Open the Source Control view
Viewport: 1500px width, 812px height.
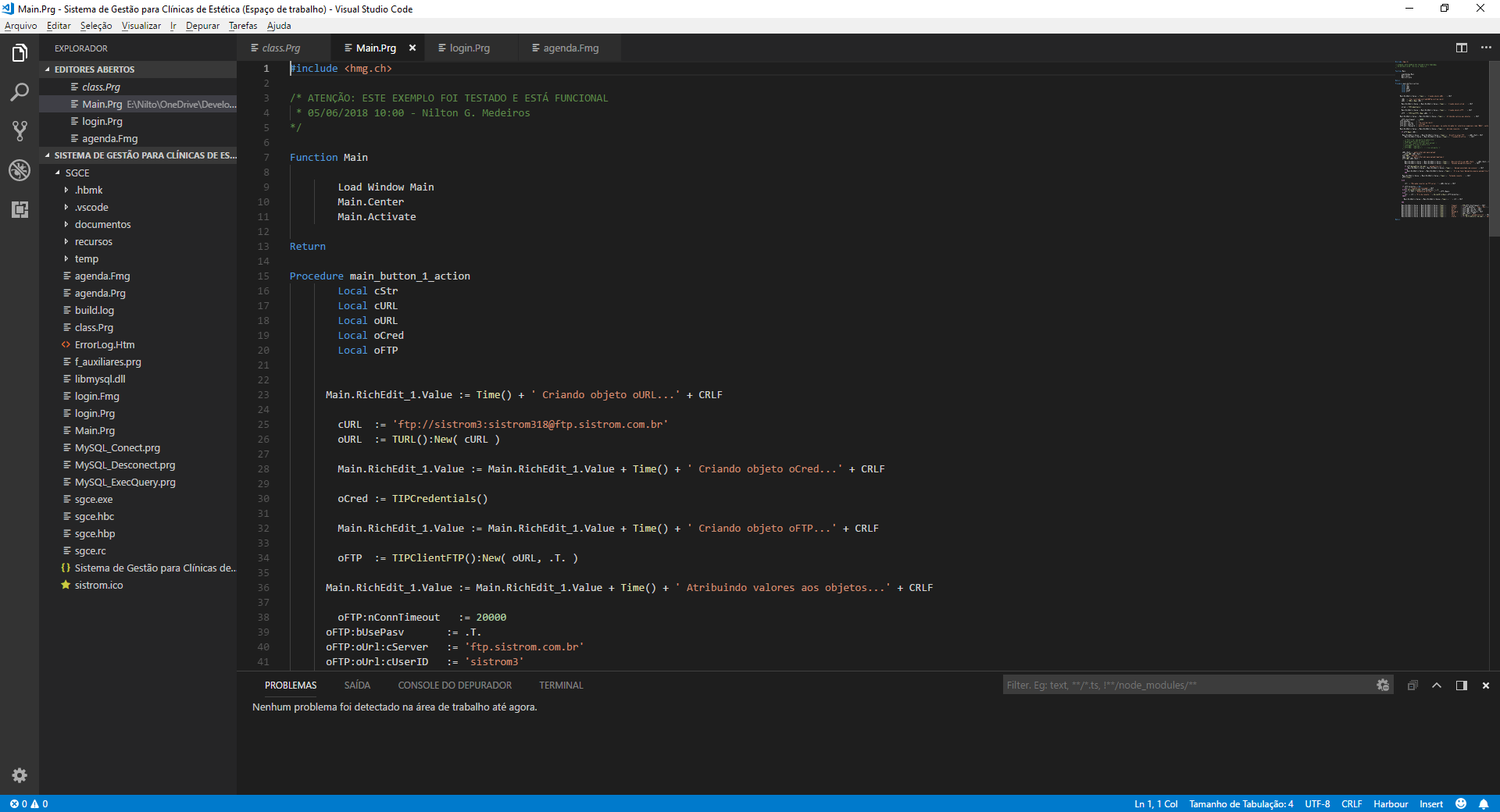click(20, 131)
